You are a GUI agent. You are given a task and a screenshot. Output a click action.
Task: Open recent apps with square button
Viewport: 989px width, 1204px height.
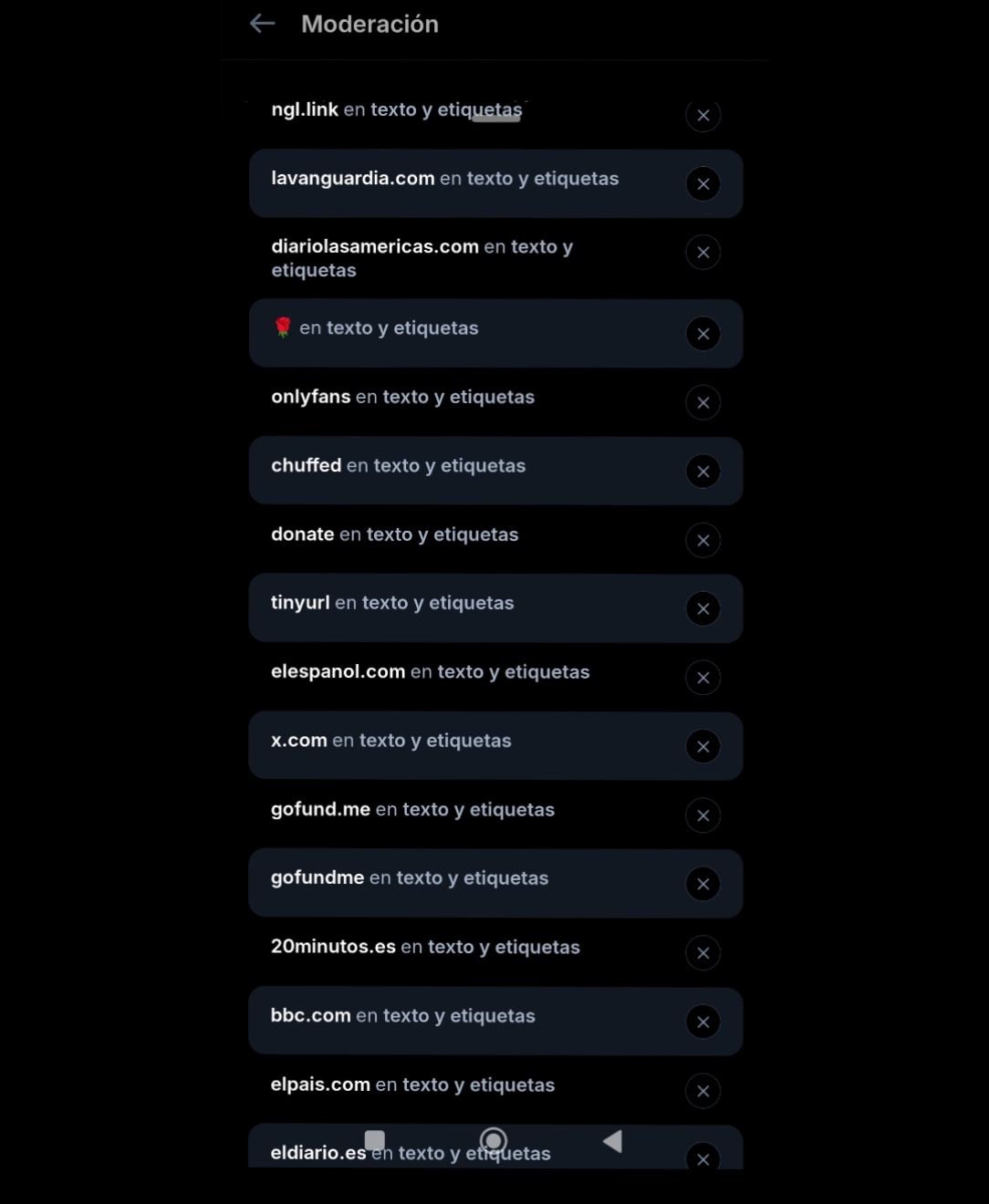(375, 1140)
